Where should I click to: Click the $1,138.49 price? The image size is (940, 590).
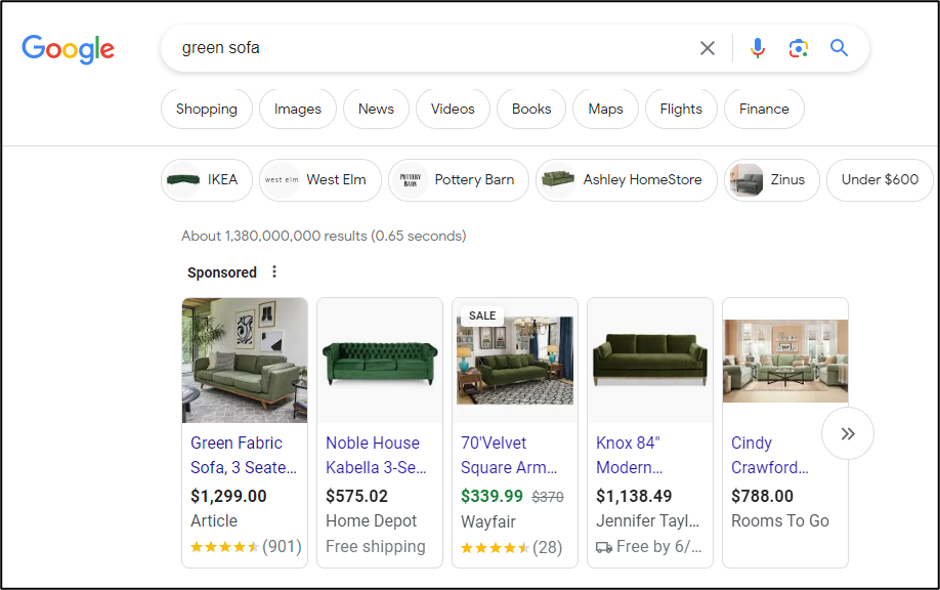click(x=634, y=496)
